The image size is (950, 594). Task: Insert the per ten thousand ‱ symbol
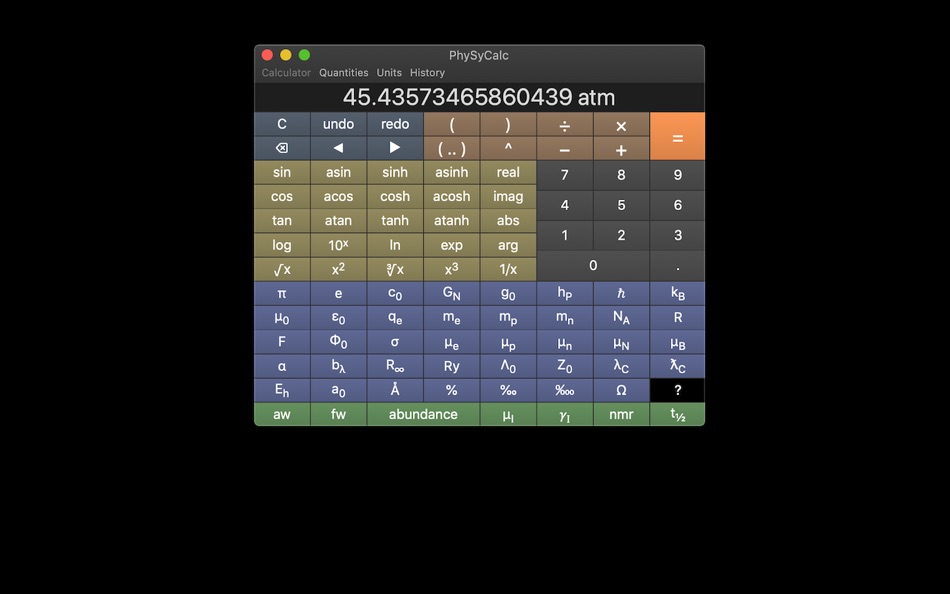point(565,390)
